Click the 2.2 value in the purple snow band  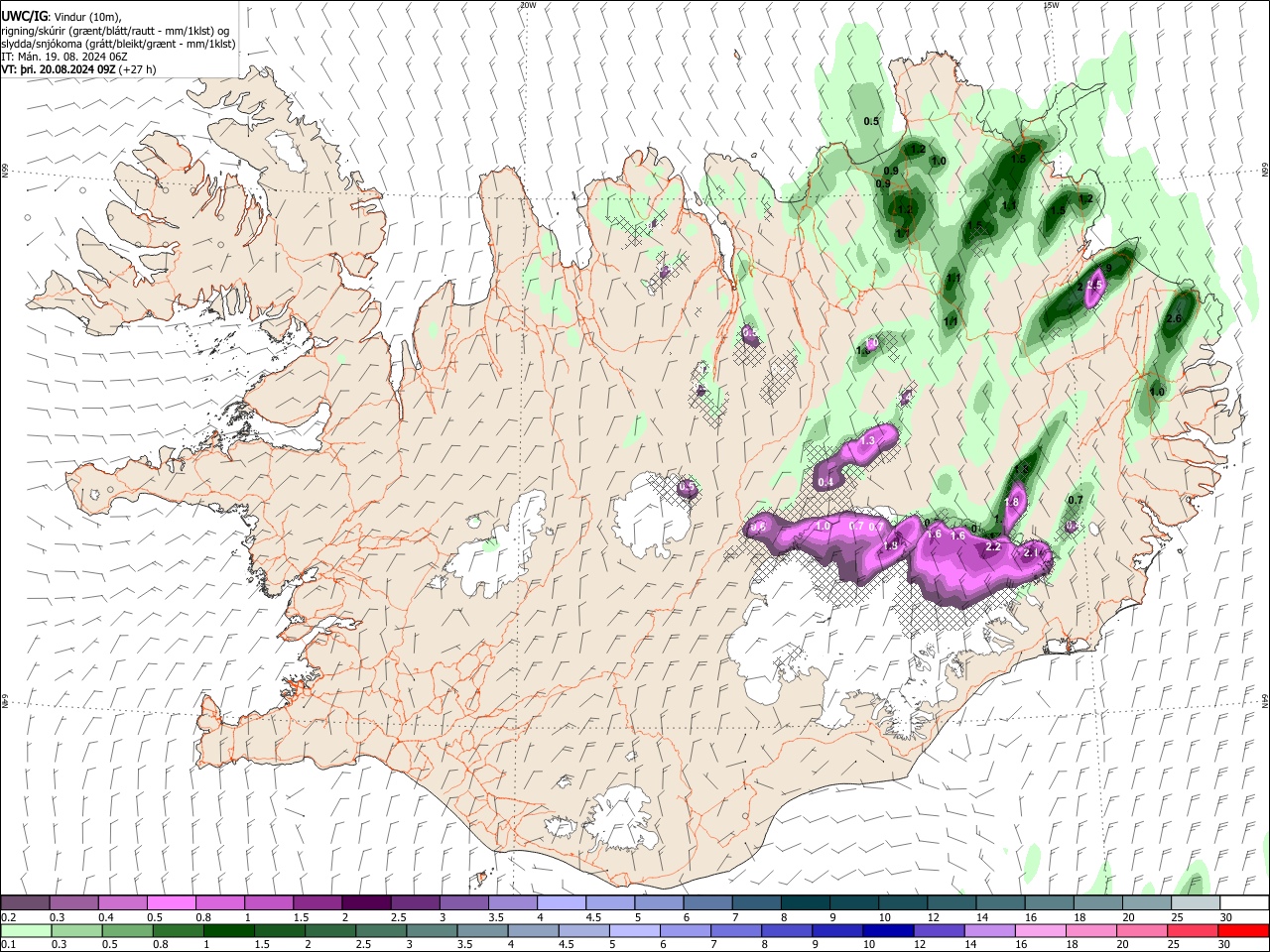[993, 546]
